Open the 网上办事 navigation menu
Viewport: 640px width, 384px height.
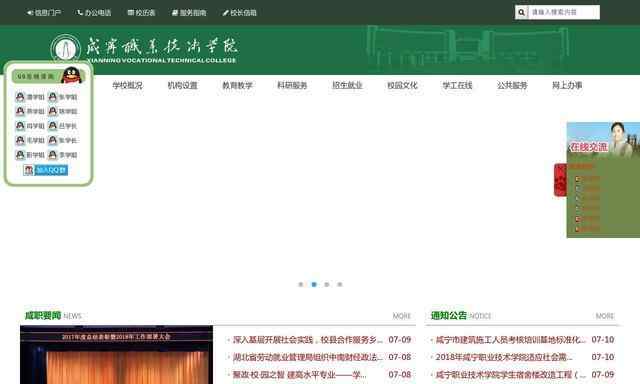click(567, 85)
